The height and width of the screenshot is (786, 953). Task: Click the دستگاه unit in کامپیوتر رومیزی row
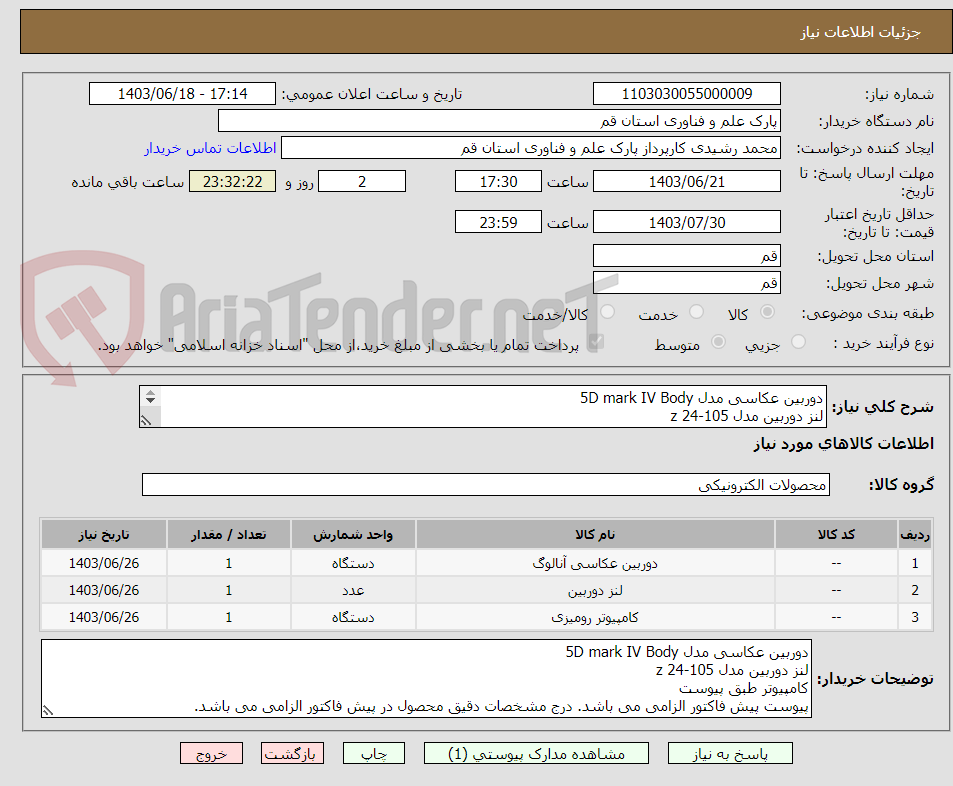click(x=353, y=617)
